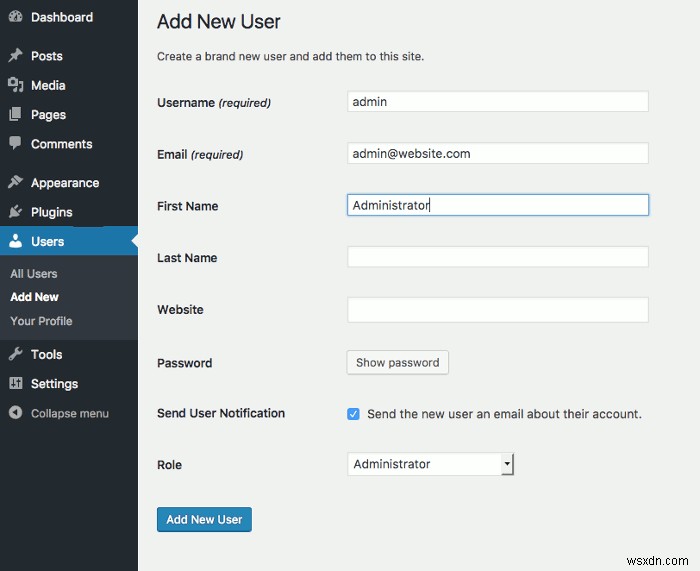
Task: Open the Dashboard menu item
Action: click(69, 17)
